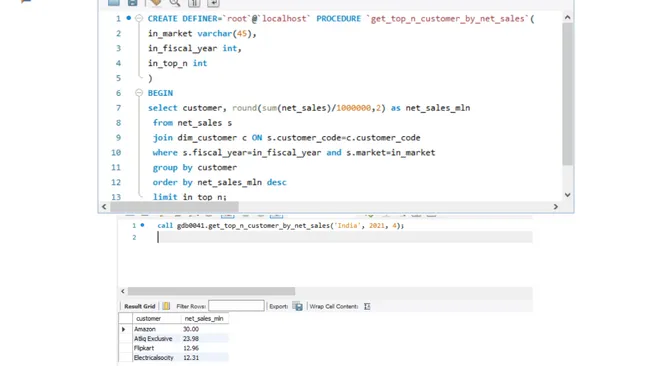Click the 'India' argument in the call statement

(x=346, y=225)
